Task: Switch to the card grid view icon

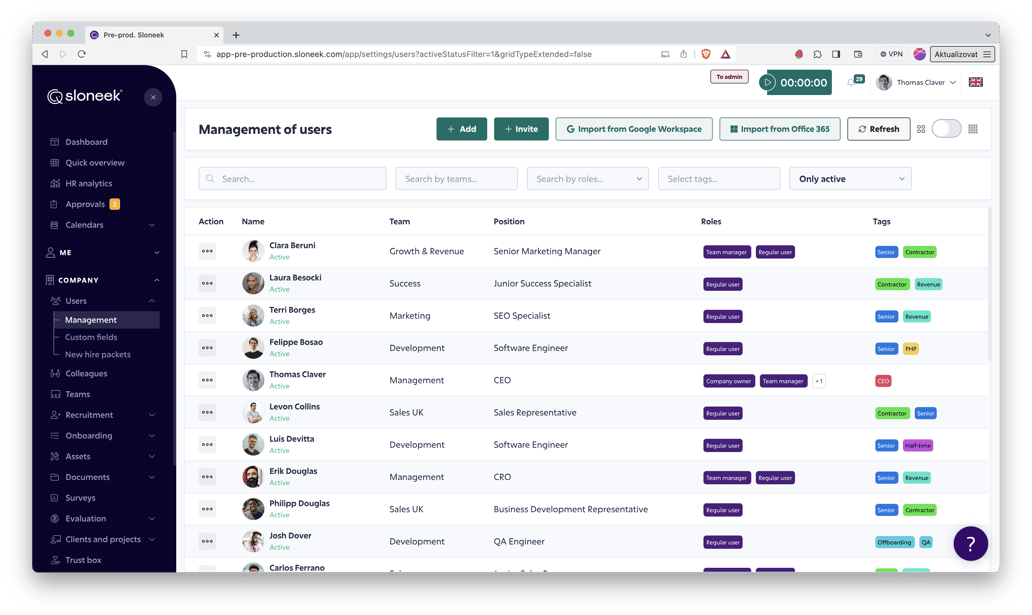Action: point(921,129)
